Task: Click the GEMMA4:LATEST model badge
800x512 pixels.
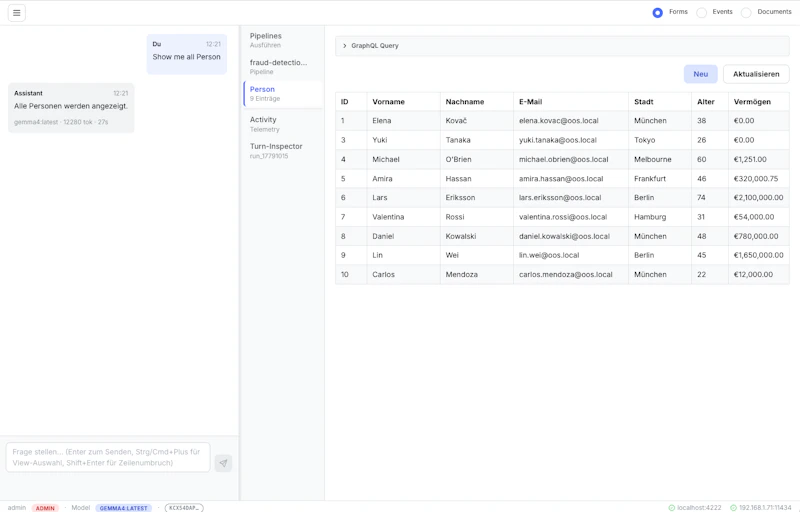Action: click(x=123, y=508)
